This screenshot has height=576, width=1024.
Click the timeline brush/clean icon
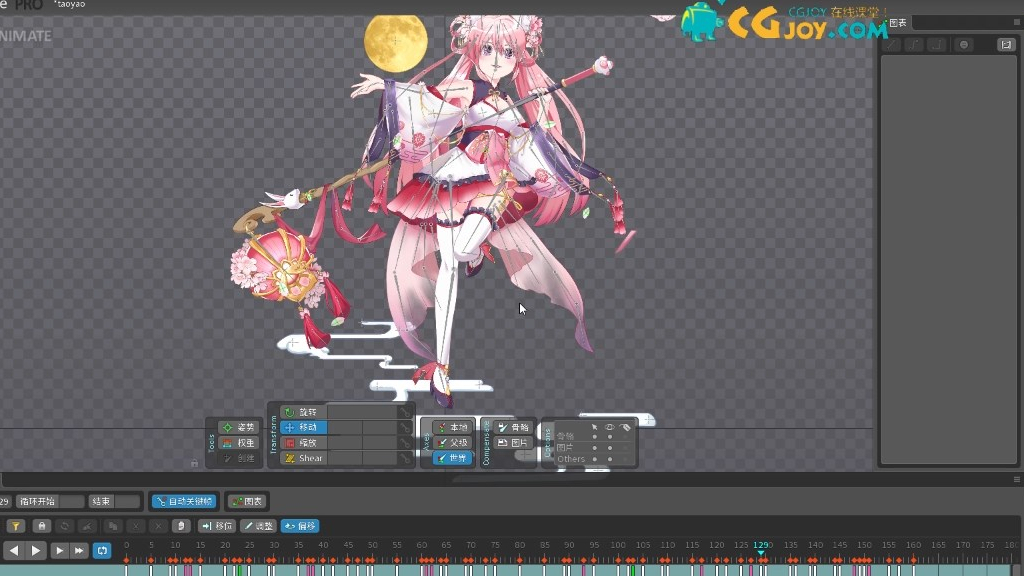pos(88,526)
